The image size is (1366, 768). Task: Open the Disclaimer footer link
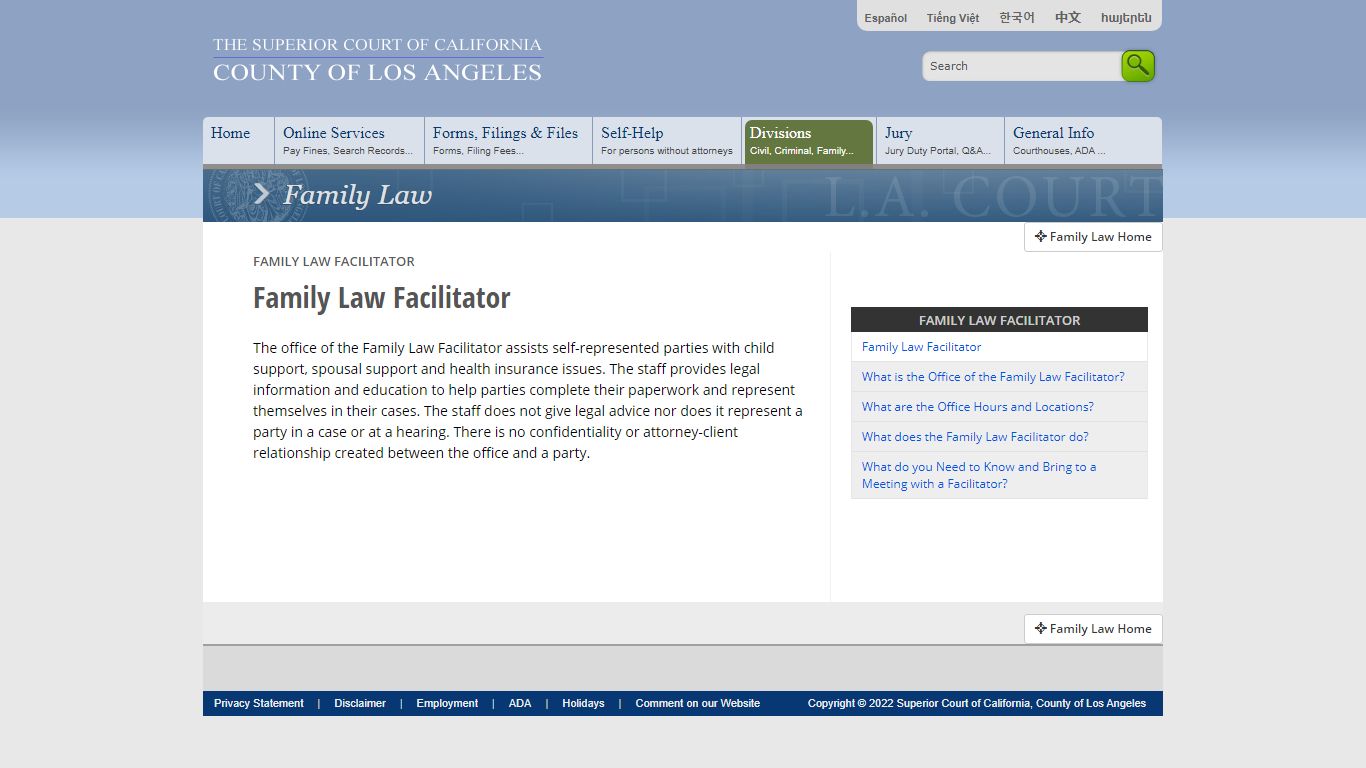(360, 703)
